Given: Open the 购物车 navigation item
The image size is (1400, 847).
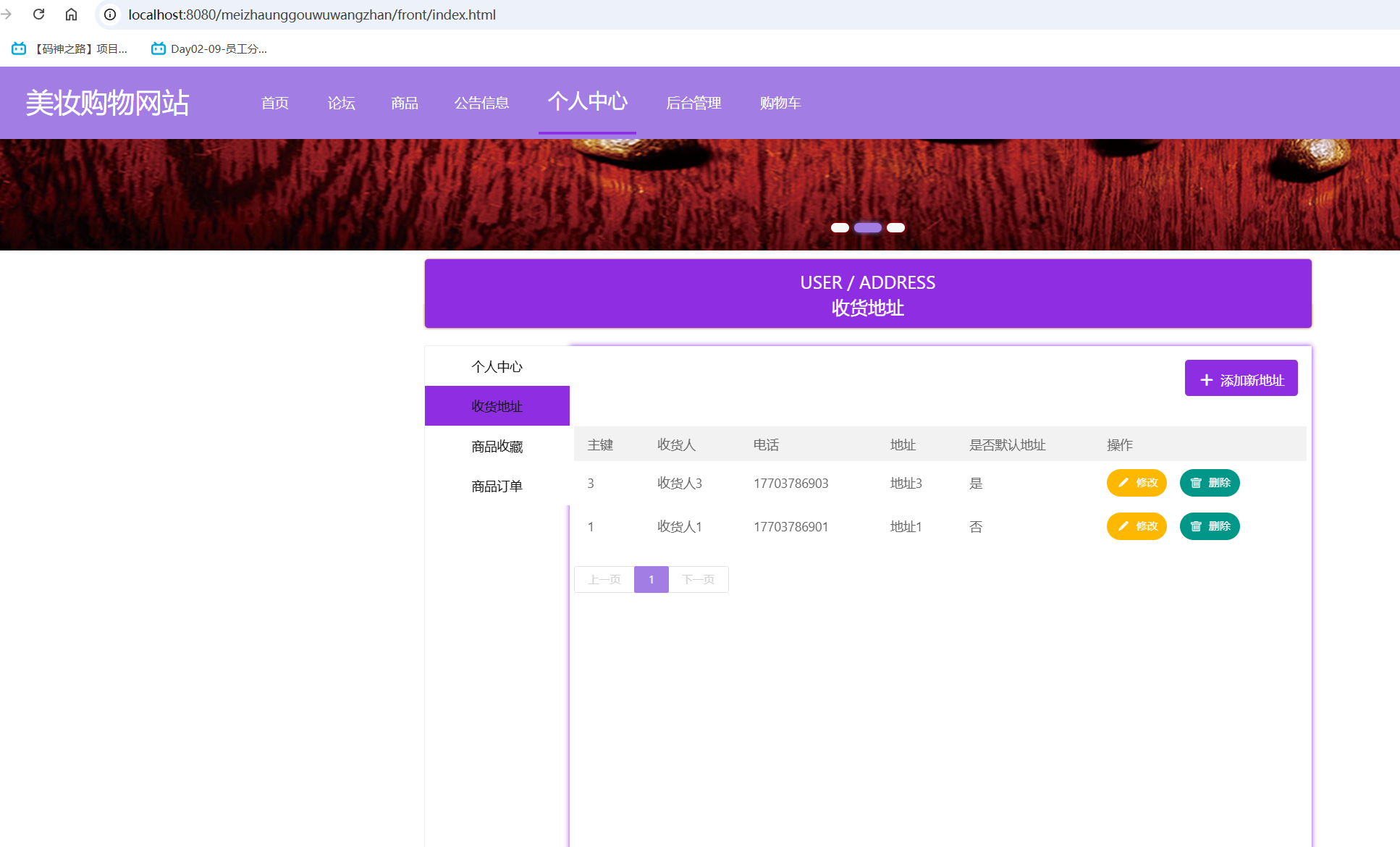Looking at the screenshot, I should 780,103.
